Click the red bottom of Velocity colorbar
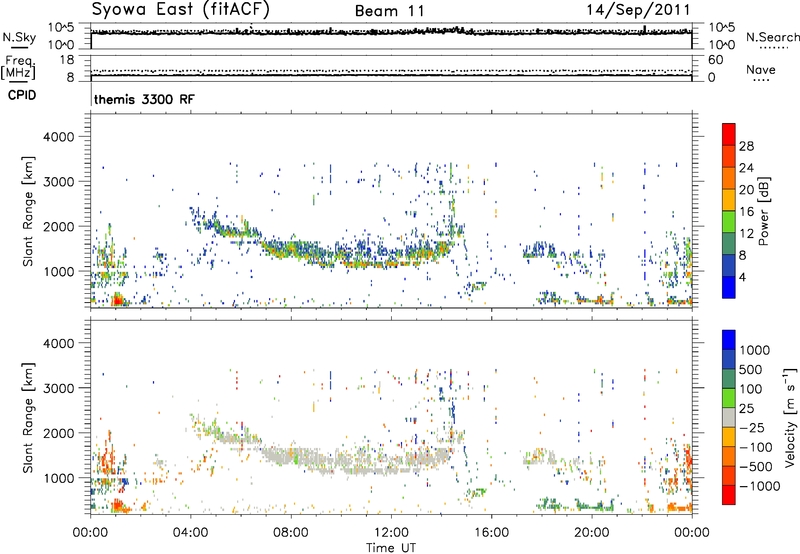This screenshot has height=554, width=800. tap(729, 495)
